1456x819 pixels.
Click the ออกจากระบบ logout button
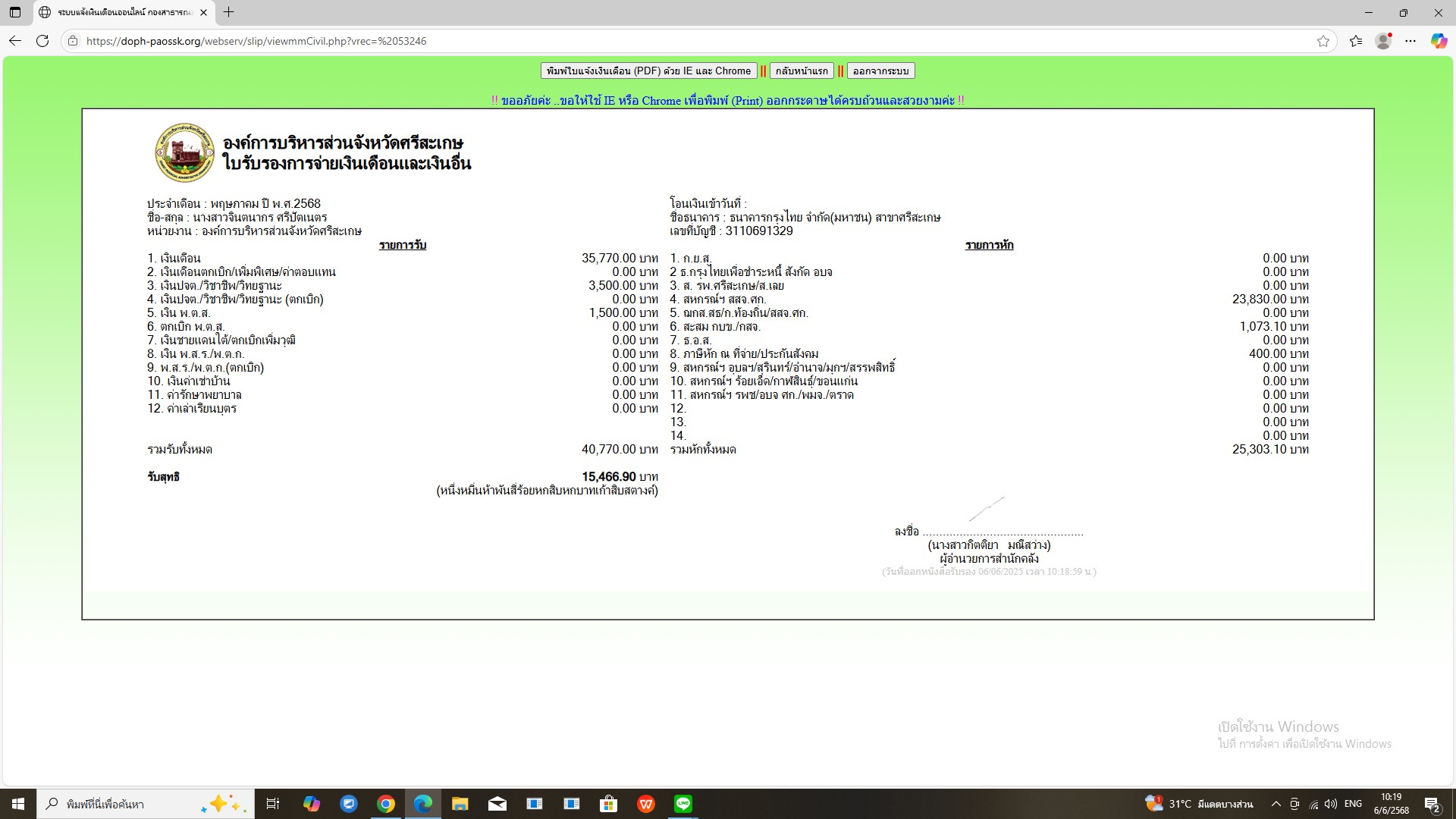point(880,71)
